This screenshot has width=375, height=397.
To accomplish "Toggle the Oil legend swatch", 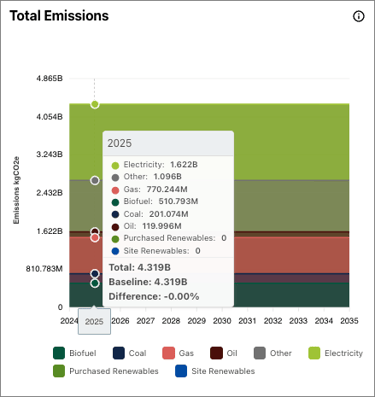I will click(216, 353).
